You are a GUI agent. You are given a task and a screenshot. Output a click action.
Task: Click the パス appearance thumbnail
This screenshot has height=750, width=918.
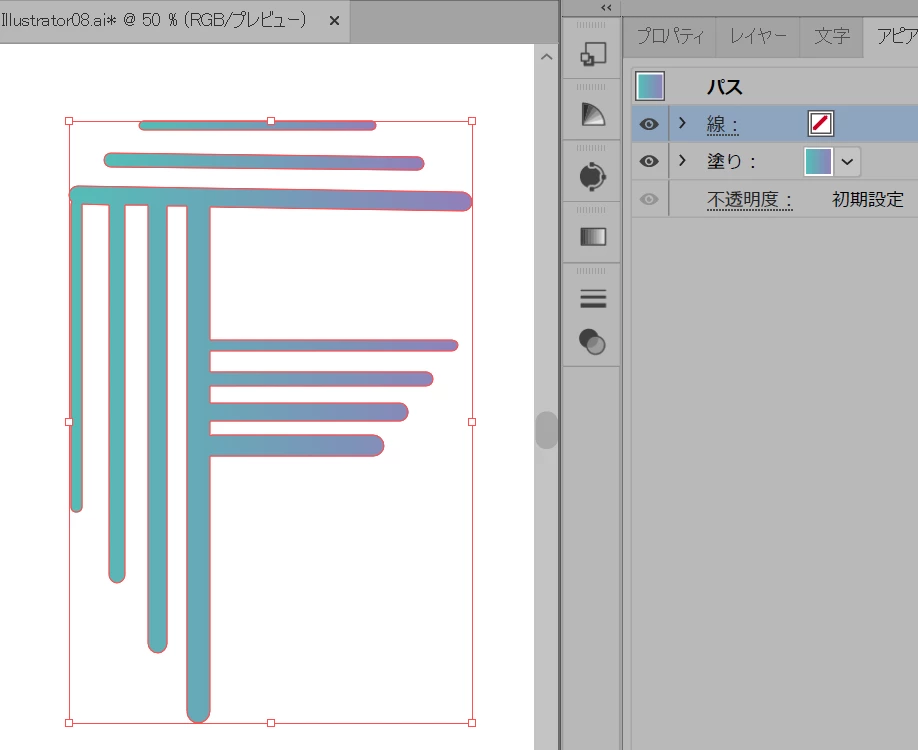(650, 86)
